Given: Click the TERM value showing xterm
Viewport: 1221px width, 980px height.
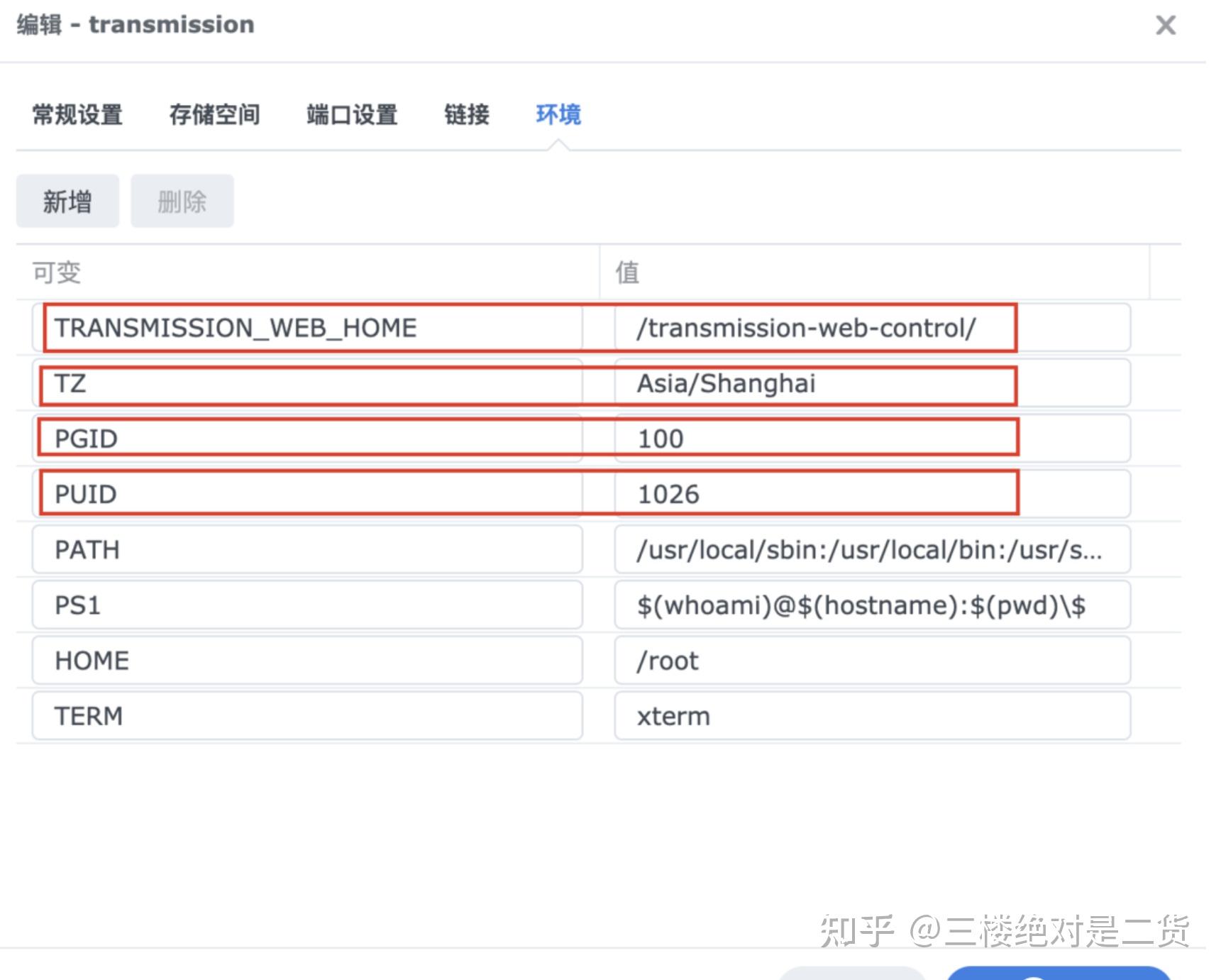Looking at the screenshot, I should [x=873, y=715].
